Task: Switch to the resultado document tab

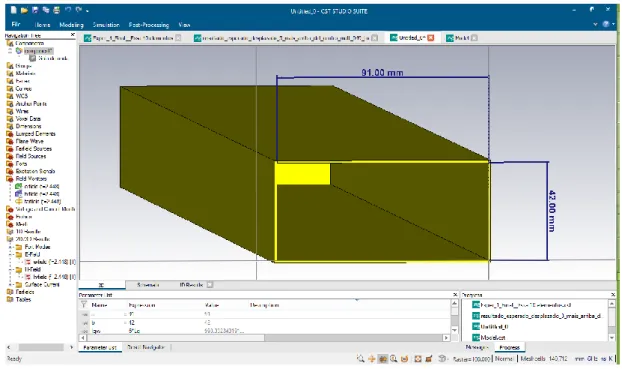Action: click(286, 38)
